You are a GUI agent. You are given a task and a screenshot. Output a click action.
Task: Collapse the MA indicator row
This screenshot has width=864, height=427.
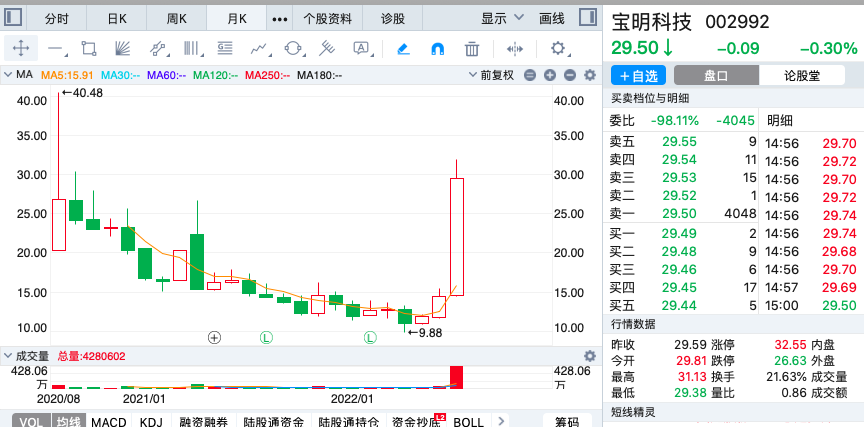9,75
